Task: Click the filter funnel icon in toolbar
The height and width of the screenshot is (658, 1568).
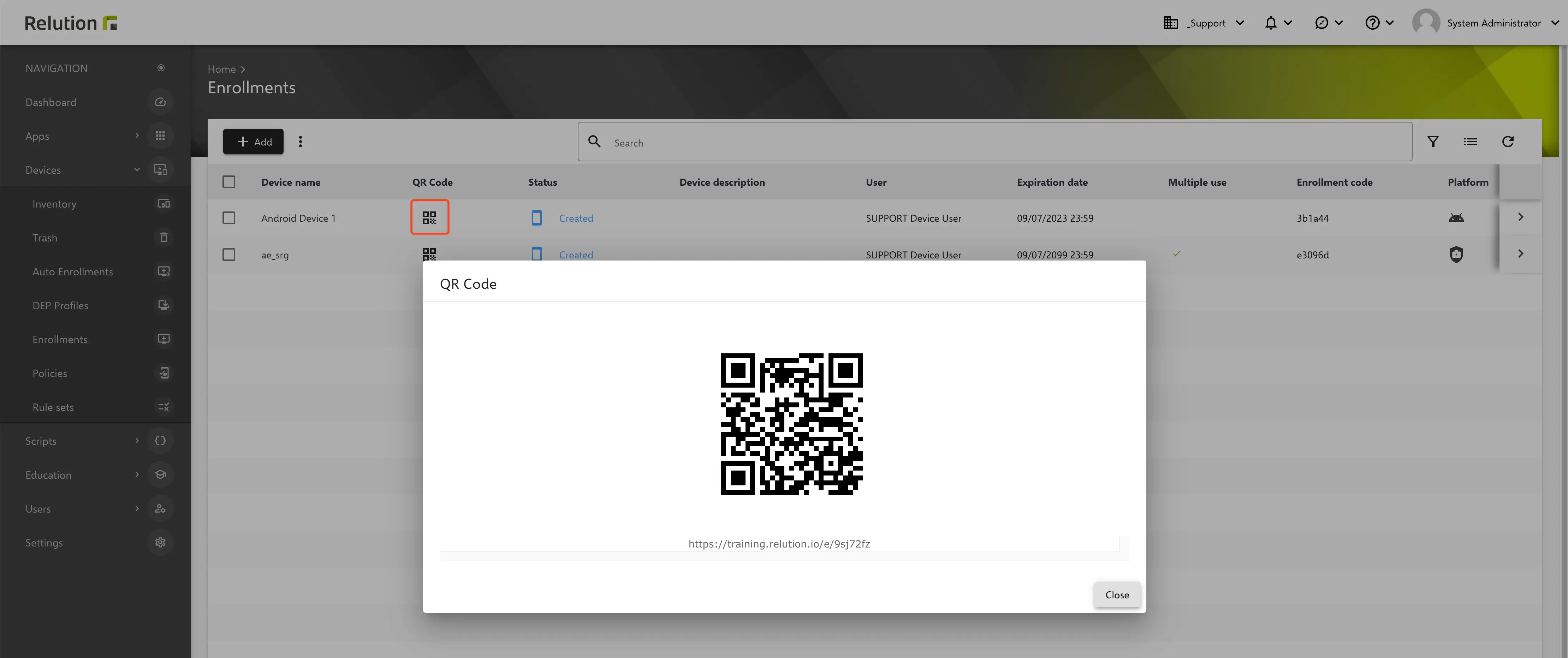Action: 1433,142
